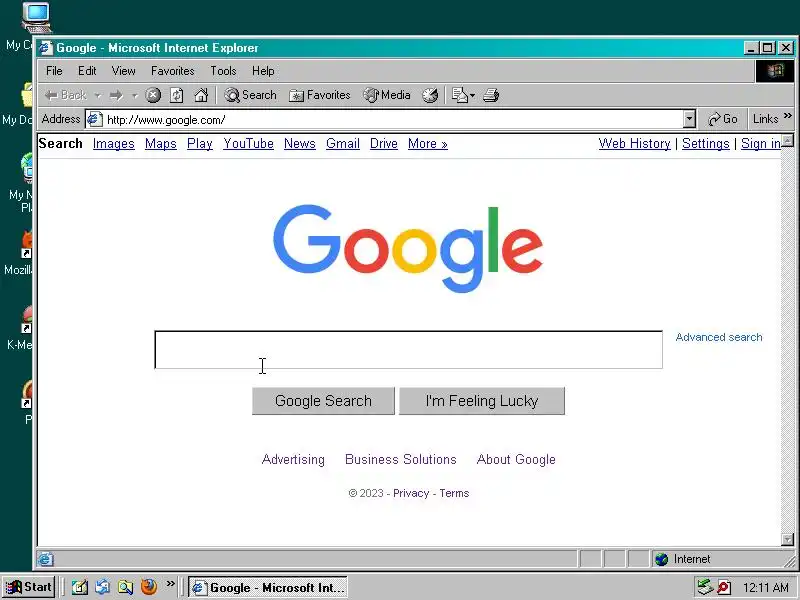
Task: Open the Favorites pane from toolbar
Action: click(319, 95)
